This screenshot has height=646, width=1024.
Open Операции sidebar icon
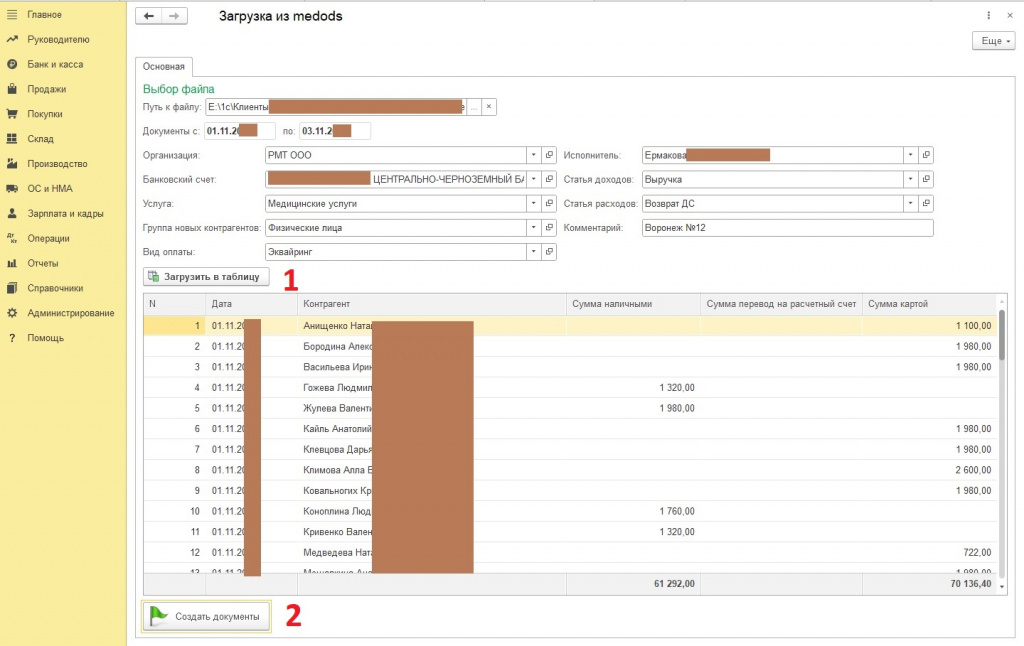click(12, 238)
